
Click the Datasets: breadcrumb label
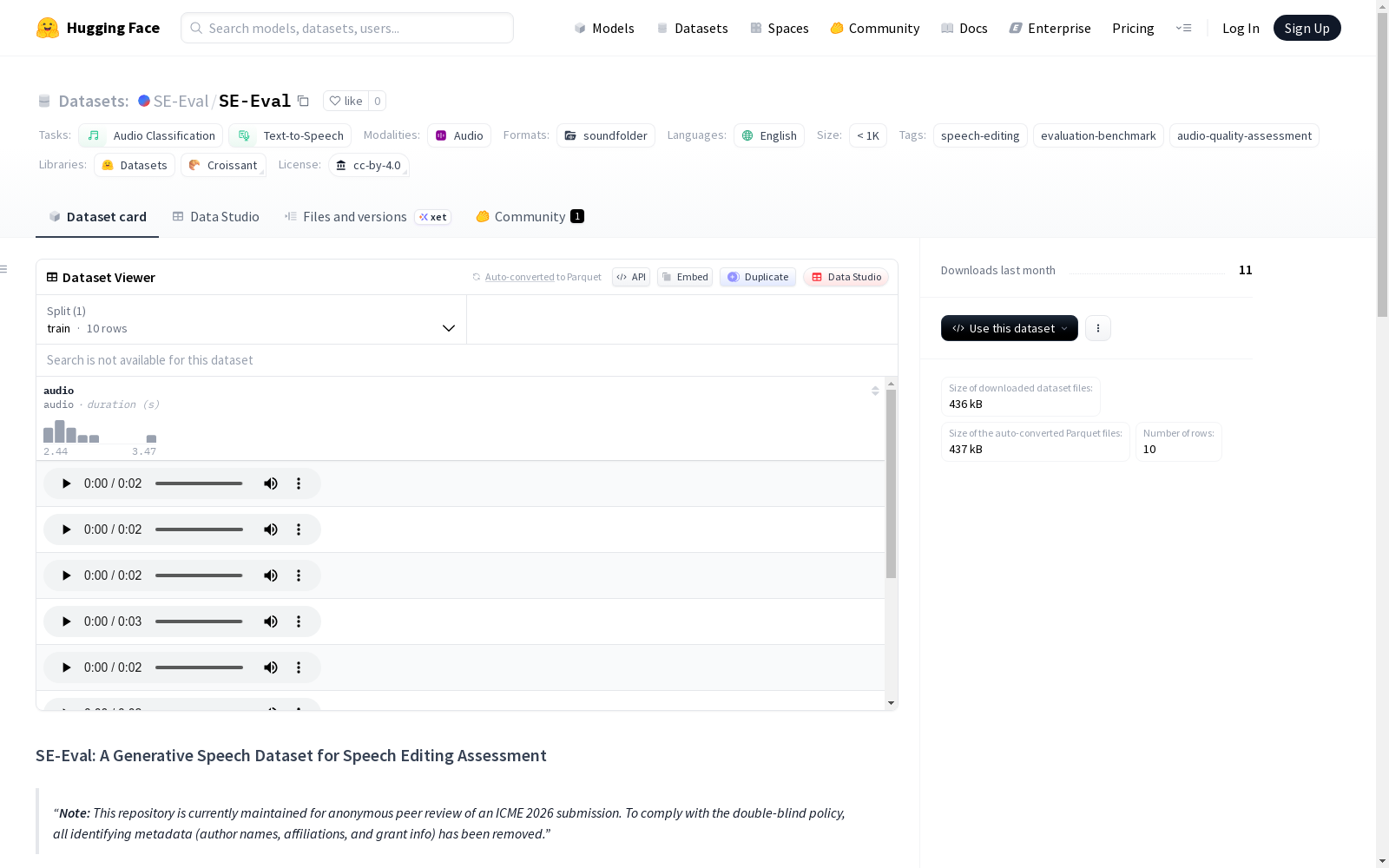[94, 101]
